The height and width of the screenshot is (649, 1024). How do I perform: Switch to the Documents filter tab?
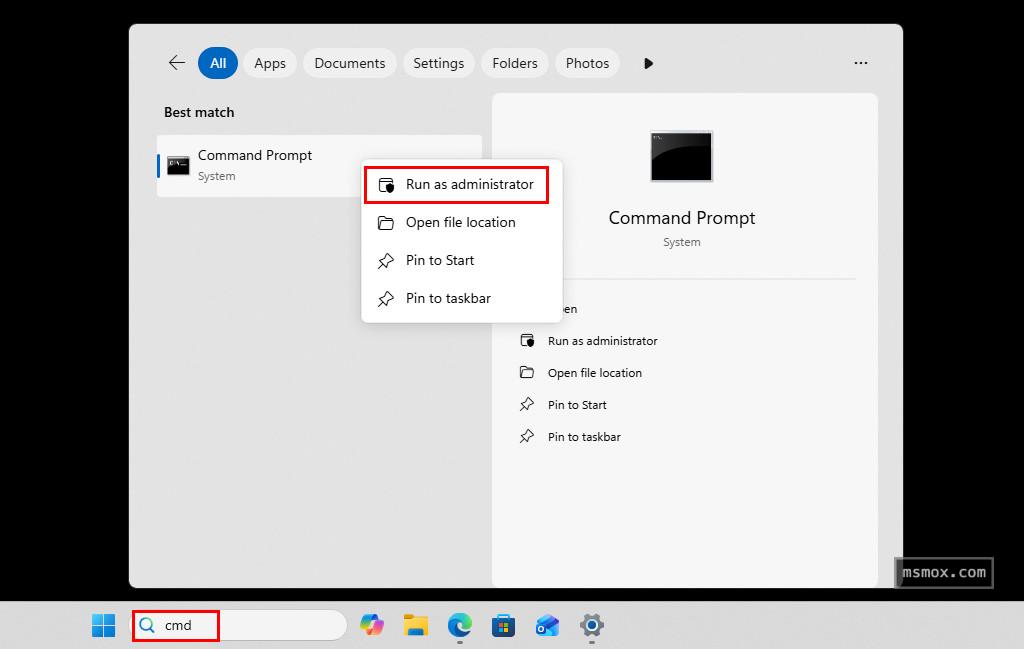pos(349,63)
